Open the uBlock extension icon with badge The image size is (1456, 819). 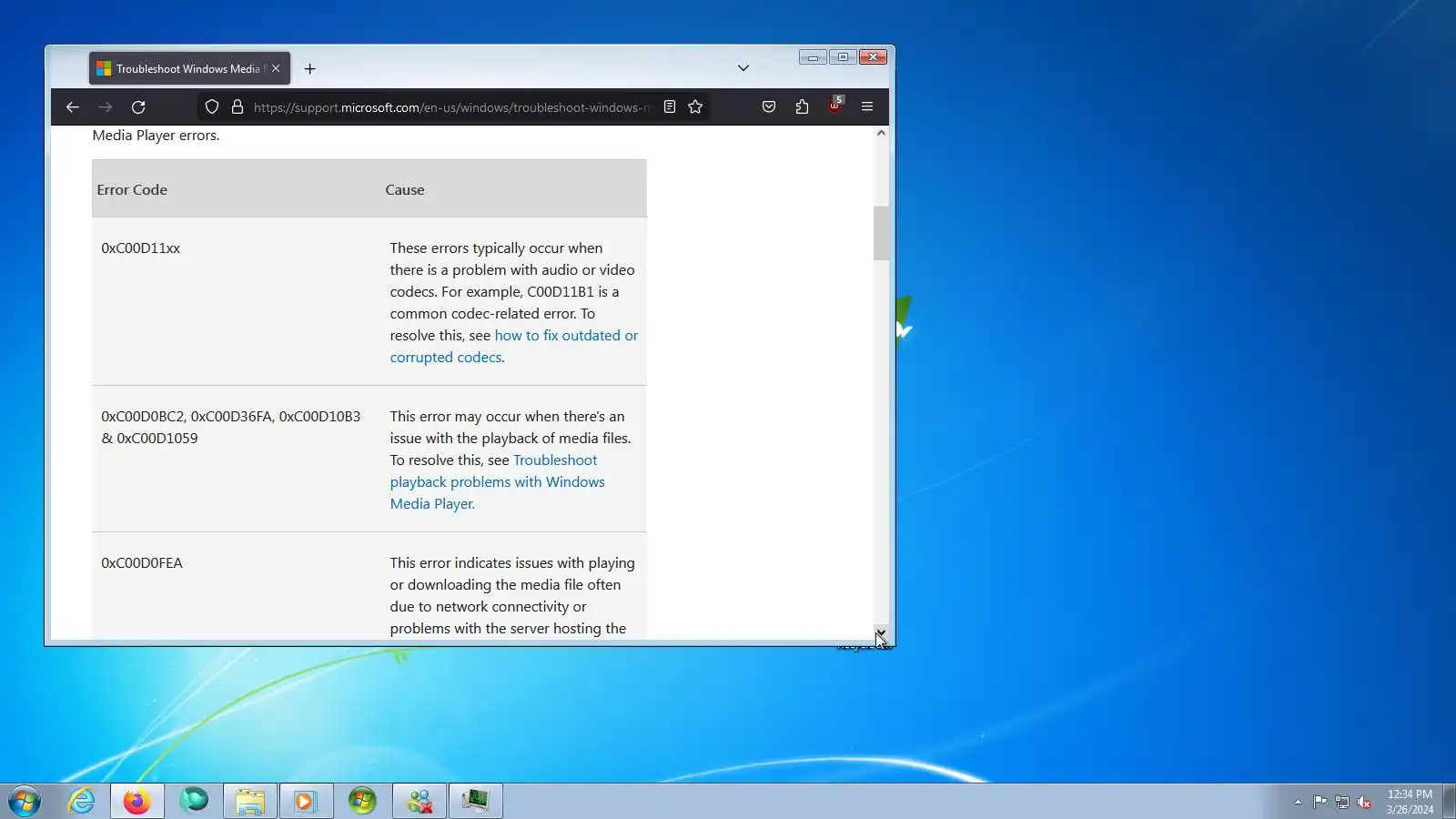tap(835, 106)
